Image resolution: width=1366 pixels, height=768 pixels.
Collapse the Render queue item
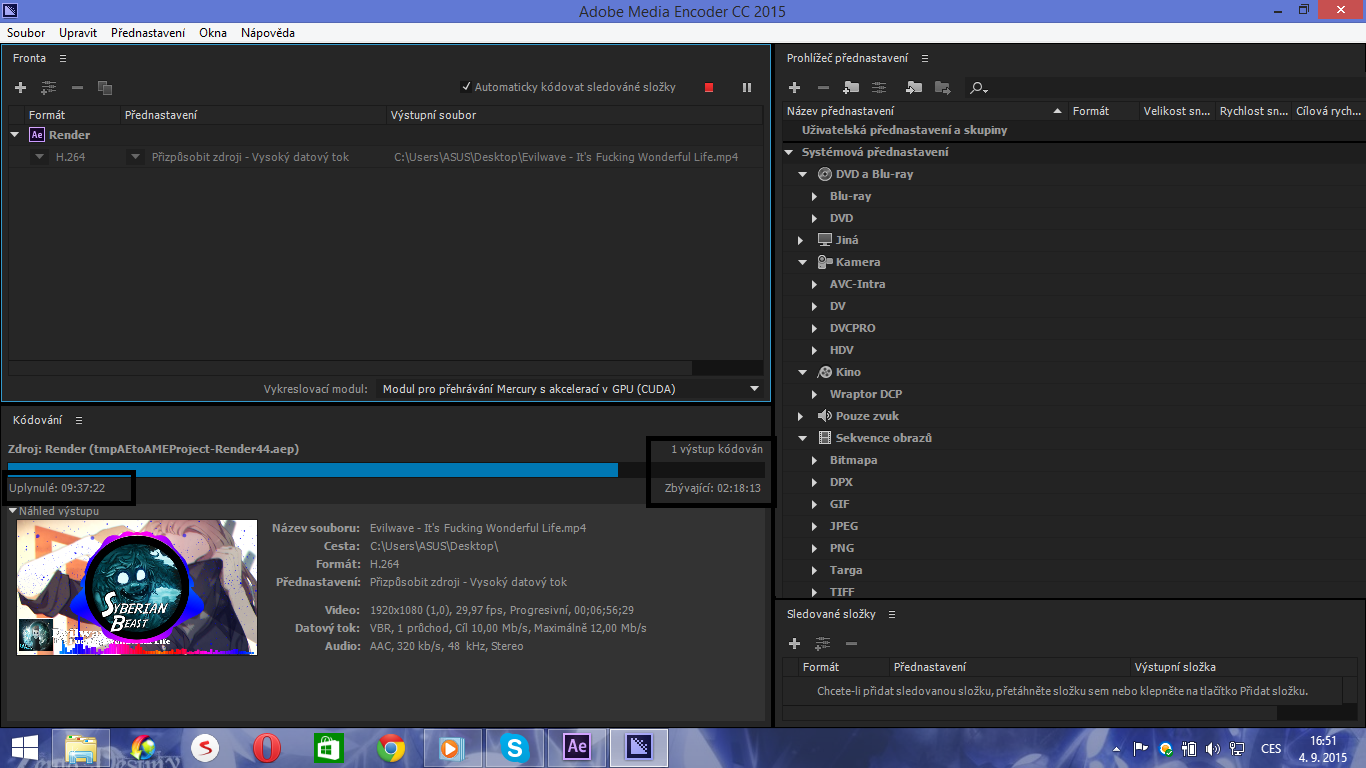click(15, 135)
